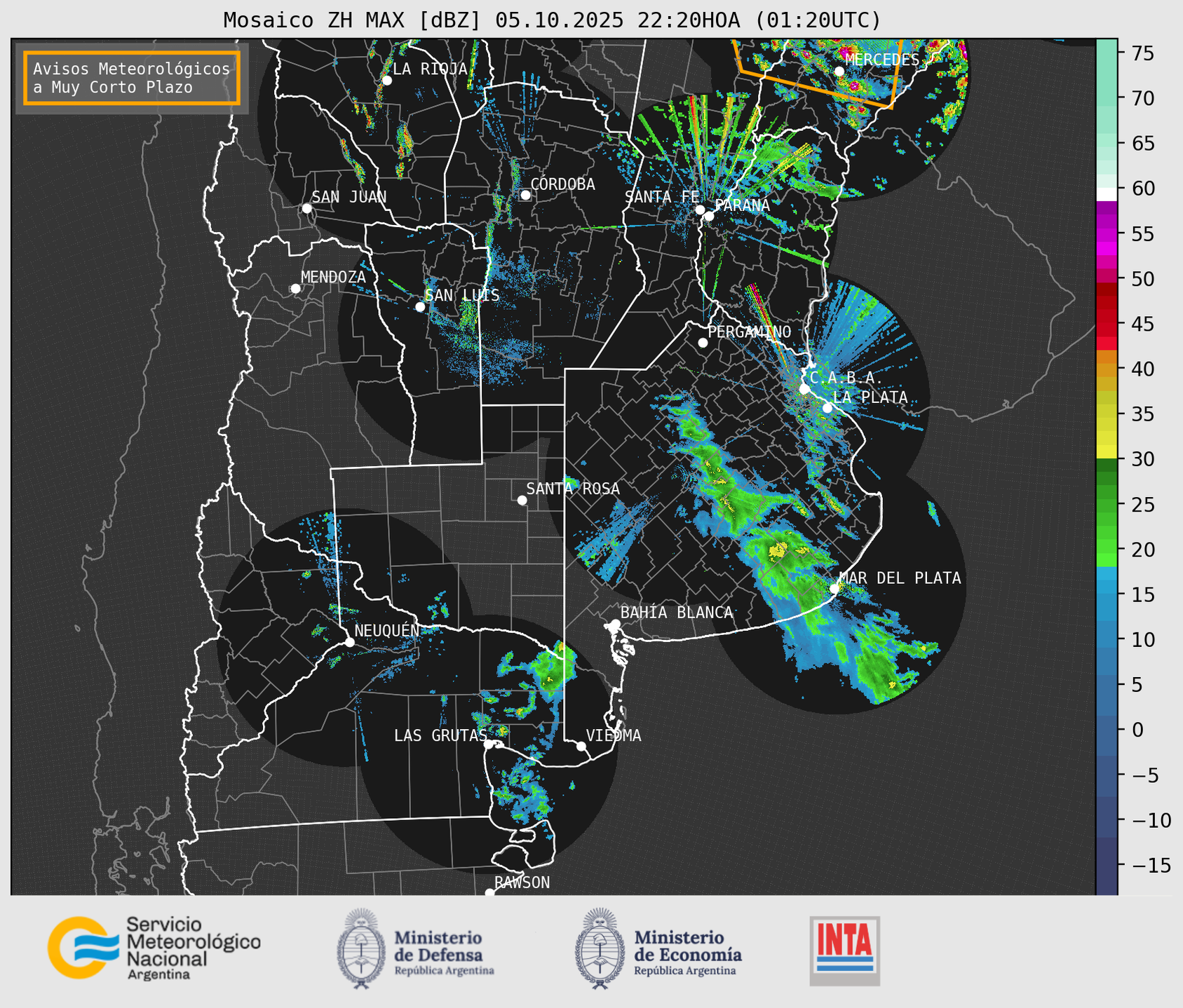Click the Ministerio de Defensa emblem
1183x1008 pixels.
point(361,948)
